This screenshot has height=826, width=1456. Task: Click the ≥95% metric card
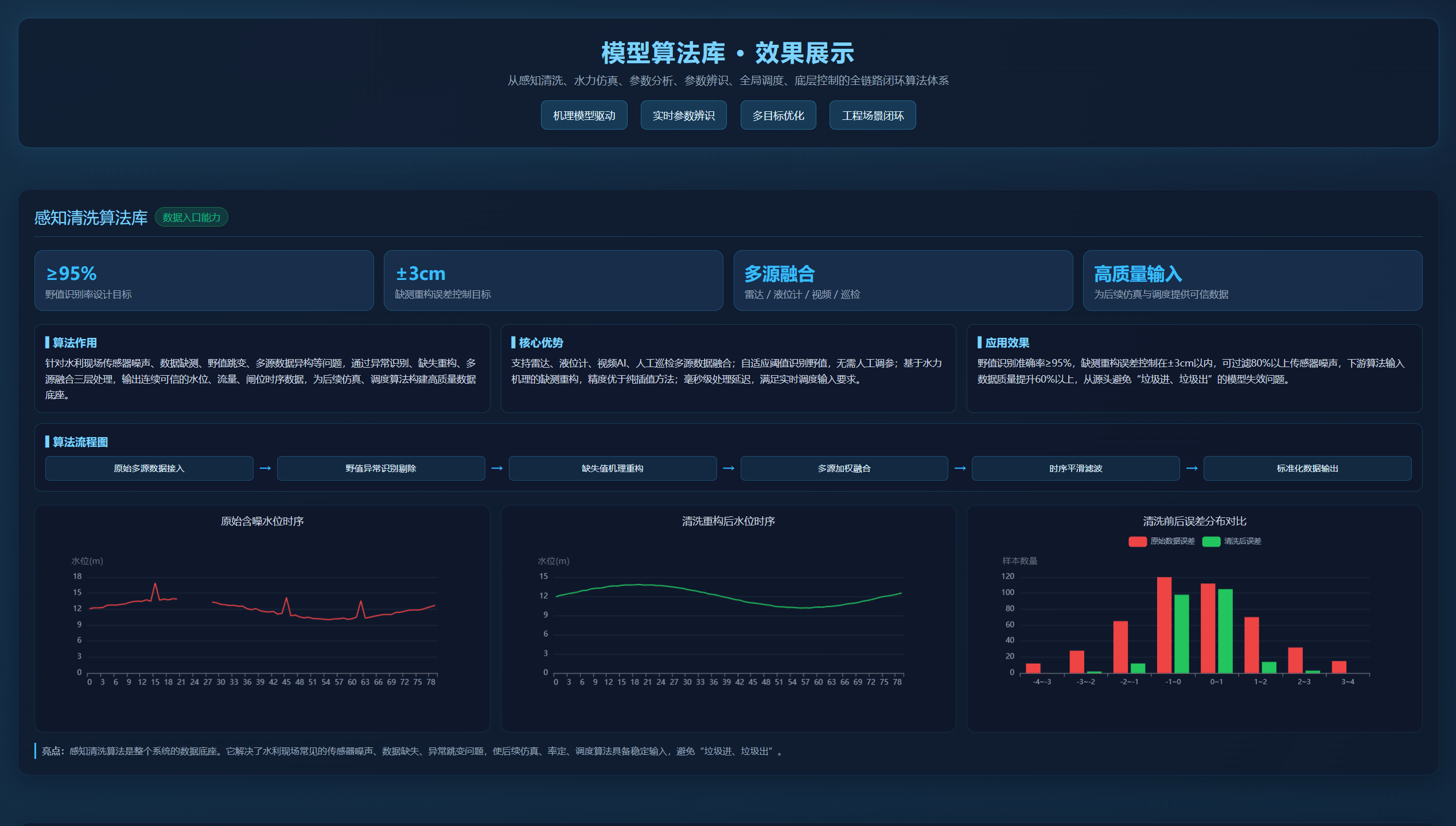coord(204,280)
